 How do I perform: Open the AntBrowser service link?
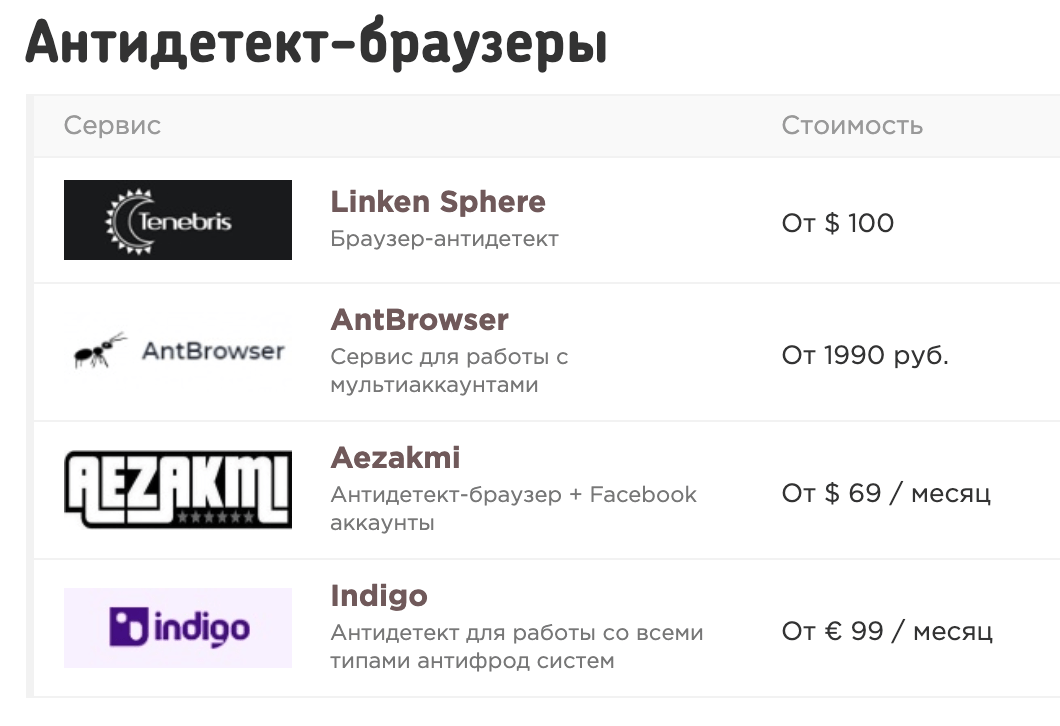point(419,320)
